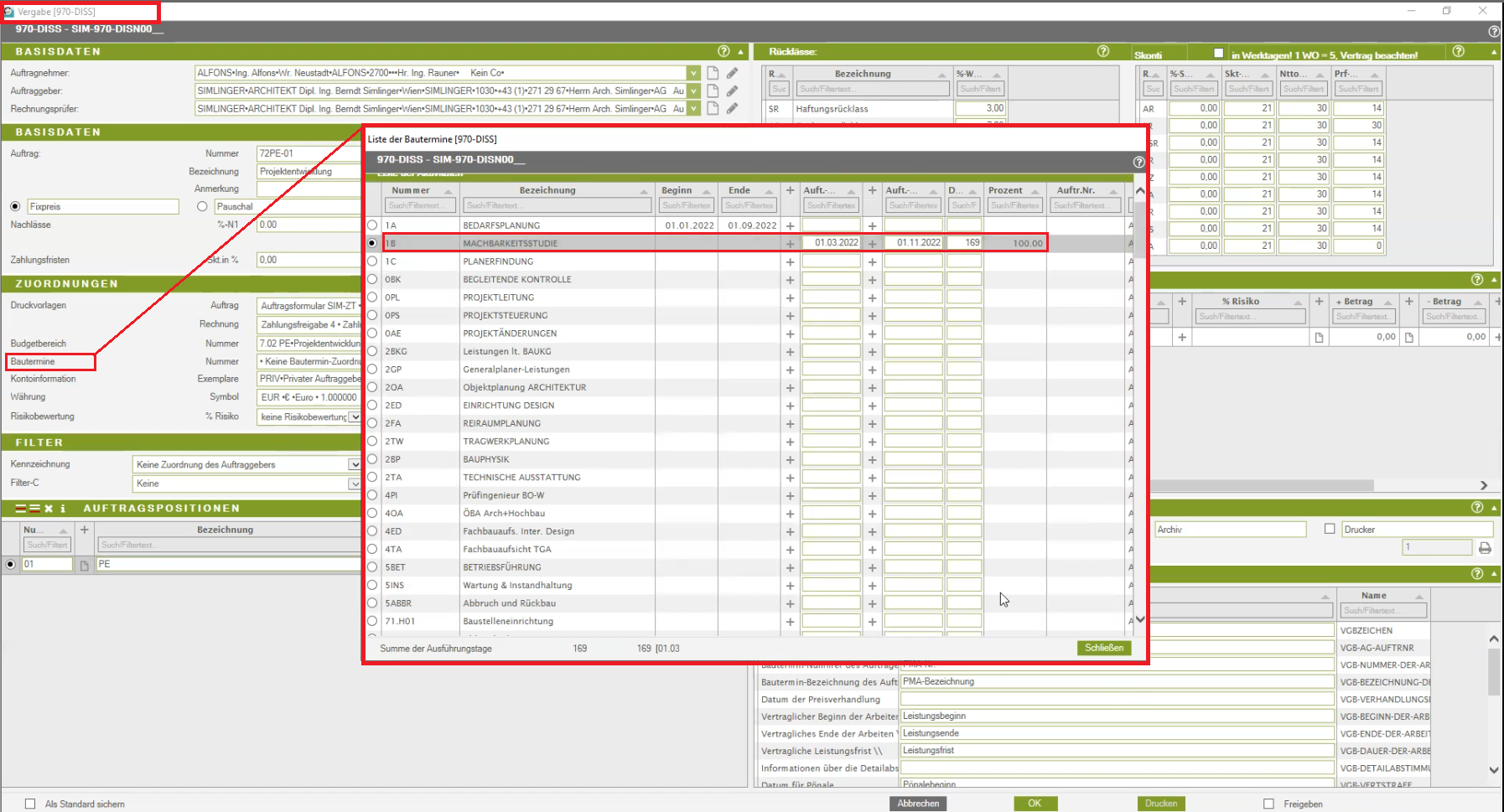Expand the Auftragnehmer dropdown arrow
The height and width of the screenshot is (812, 1504).
click(693, 73)
